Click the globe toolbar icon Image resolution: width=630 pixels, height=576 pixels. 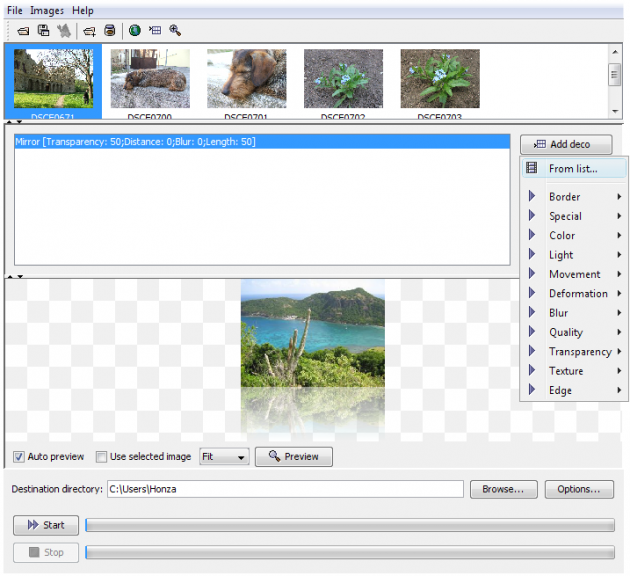pyautogui.click(x=135, y=30)
